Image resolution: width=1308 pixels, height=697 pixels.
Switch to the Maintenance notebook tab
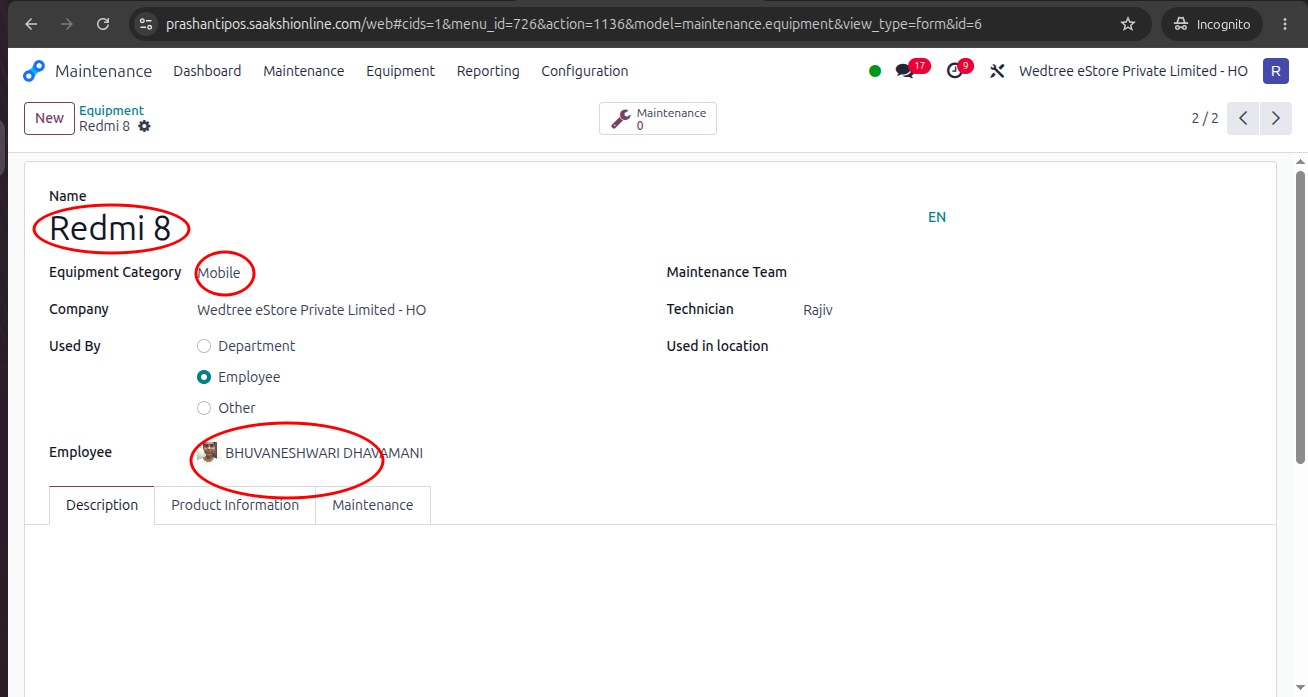(x=373, y=505)
